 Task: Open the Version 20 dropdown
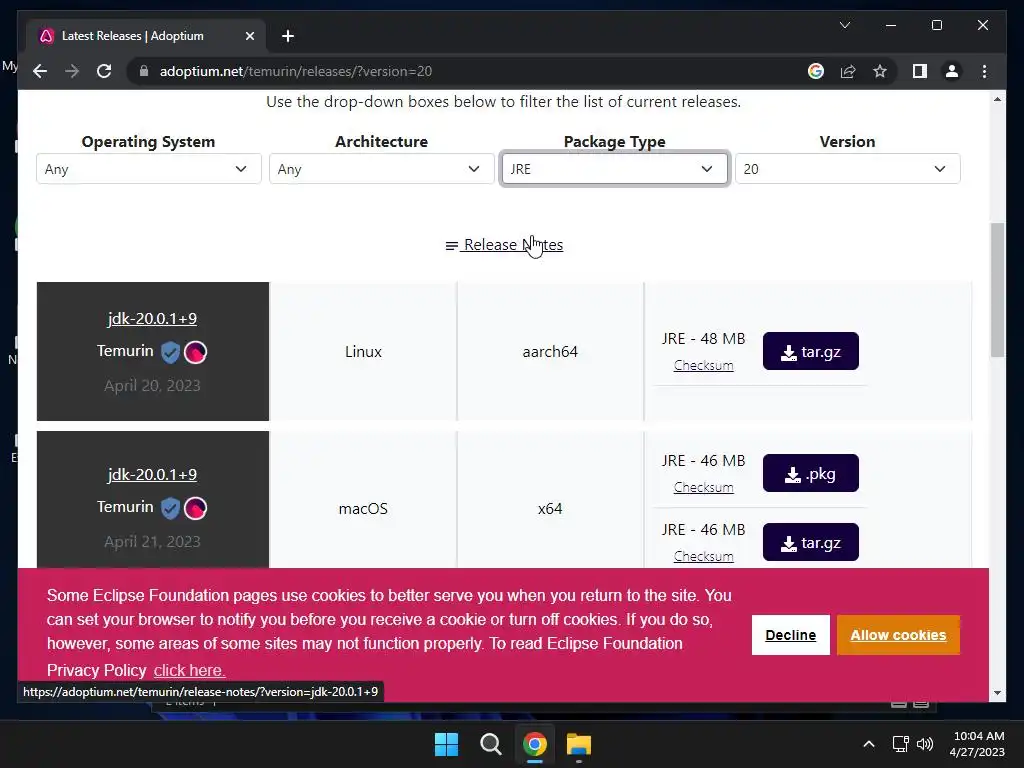pyautogui.click(x=848, y=168)
